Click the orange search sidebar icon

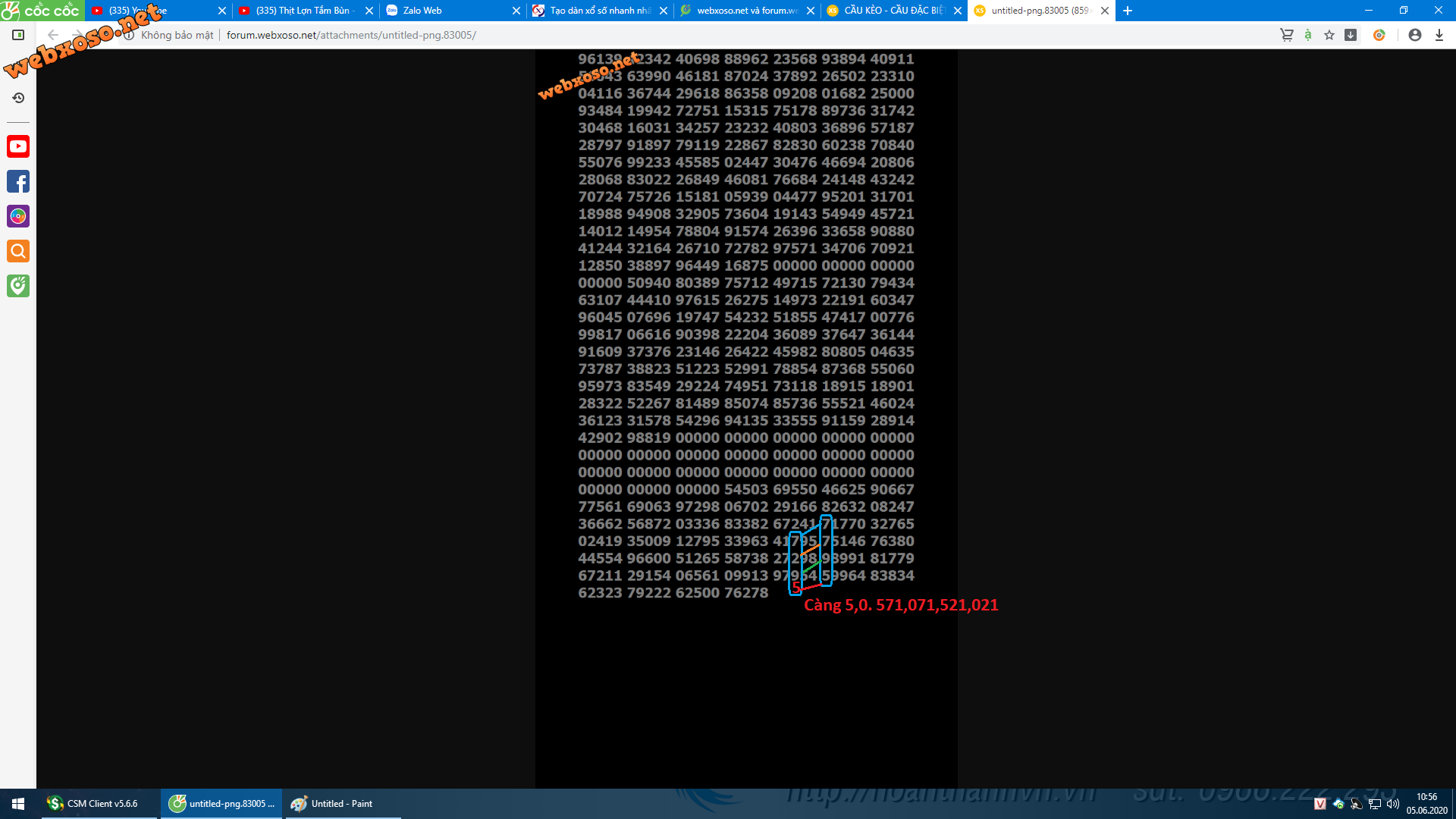[18, 251]
